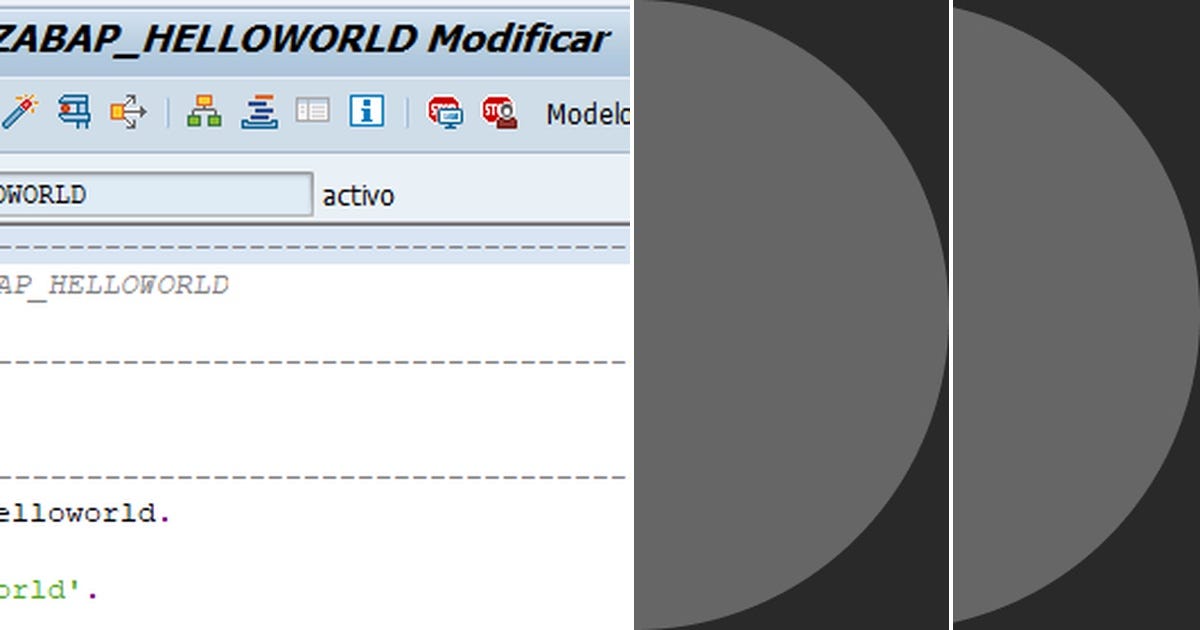Viewport: 1200px width, 630px height.
Task: Select the Pattern wand icon
Action: (x=22, y=111)
